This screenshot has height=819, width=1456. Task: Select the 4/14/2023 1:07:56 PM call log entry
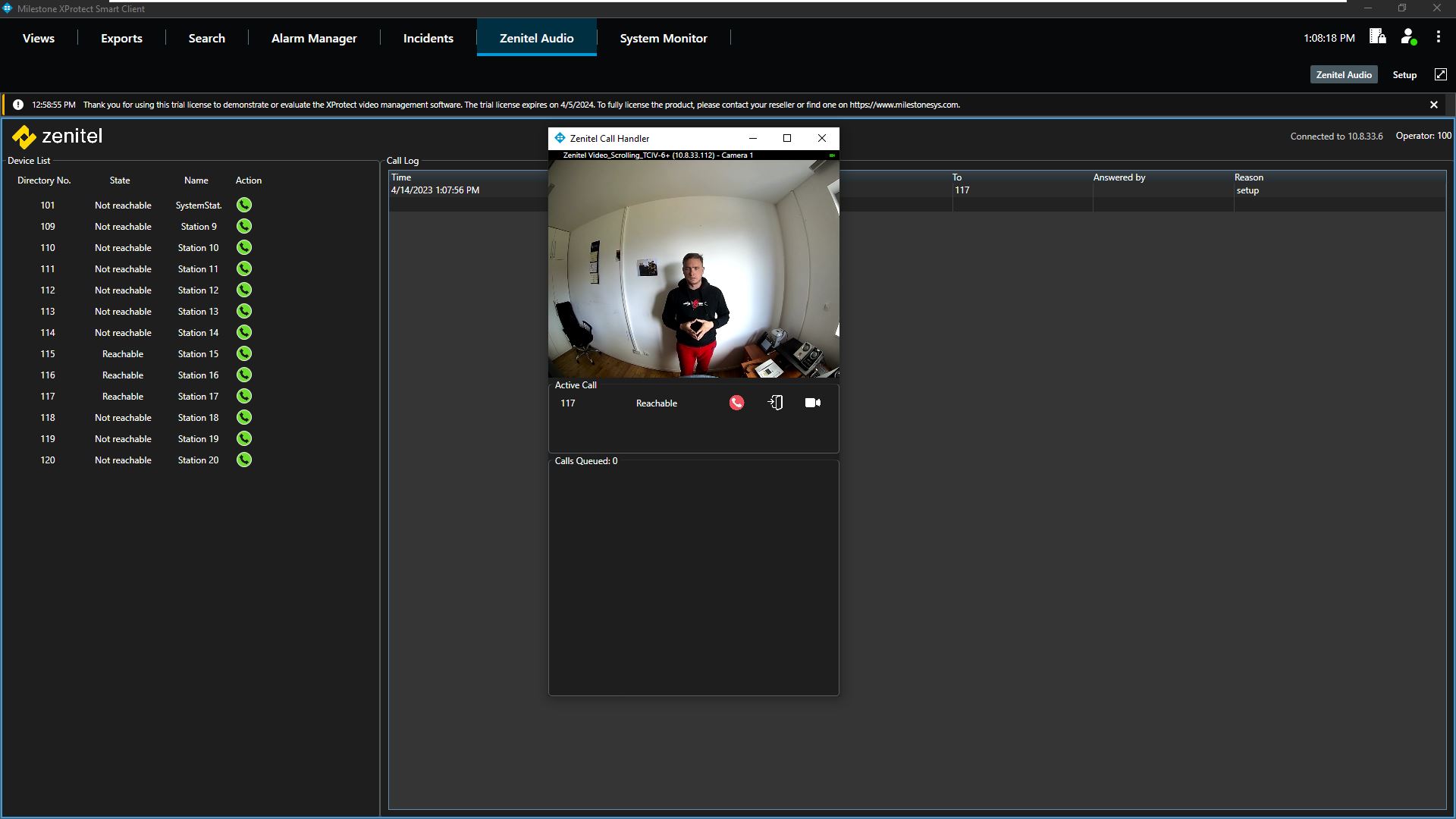pyautogui.click(x=435, y=190)
